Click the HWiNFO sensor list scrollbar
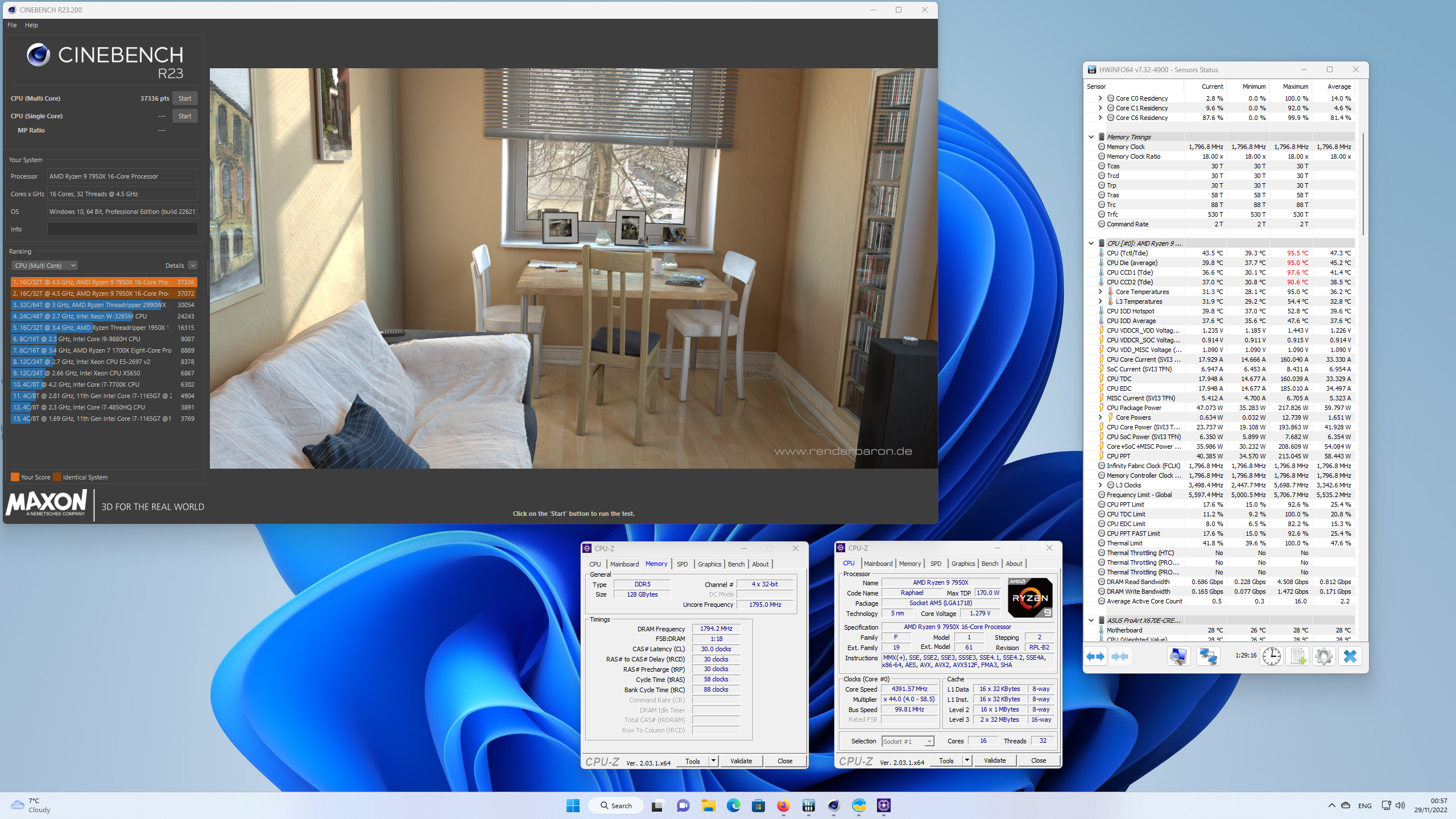 [x=1363, y=184]
